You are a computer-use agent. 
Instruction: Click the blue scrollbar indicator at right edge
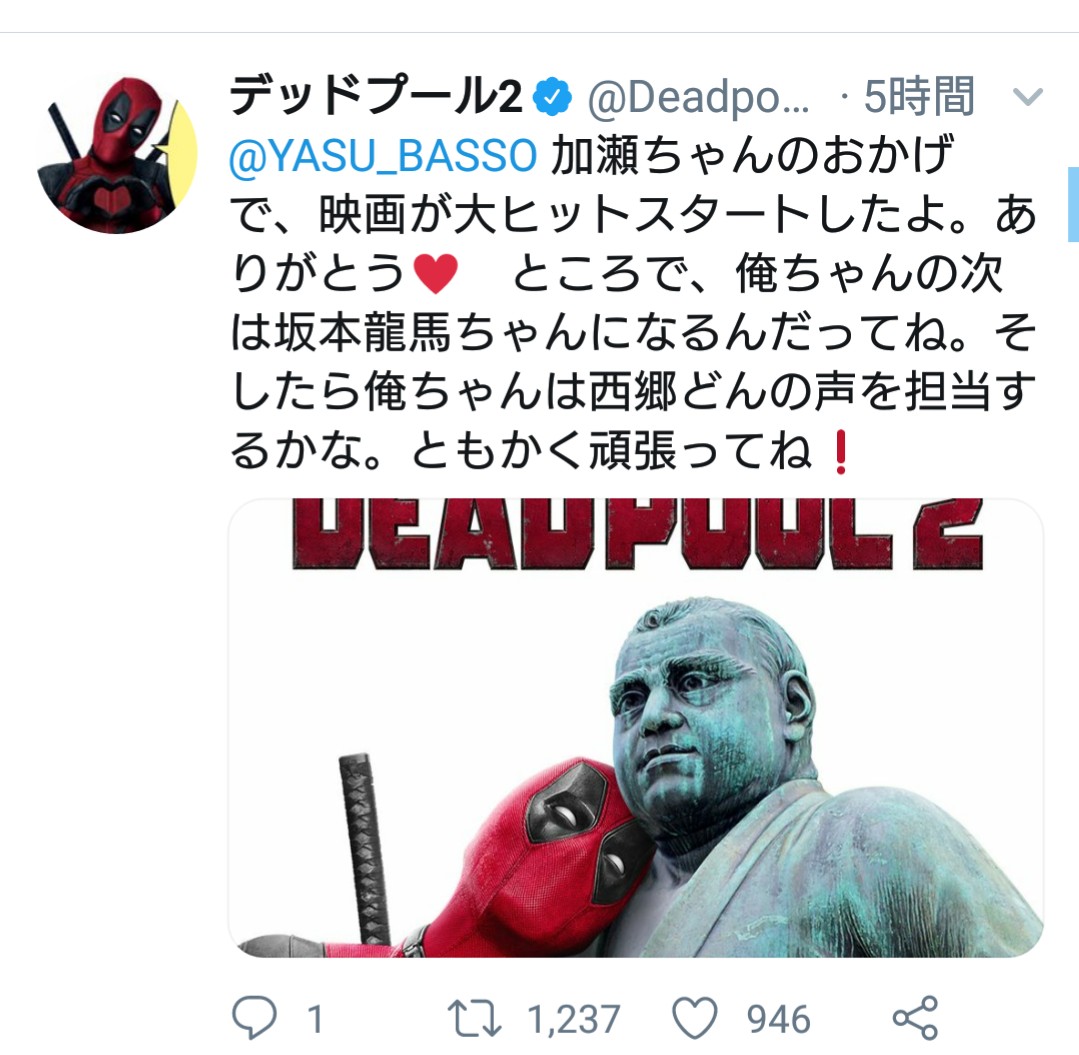[x=1073, y=204]
